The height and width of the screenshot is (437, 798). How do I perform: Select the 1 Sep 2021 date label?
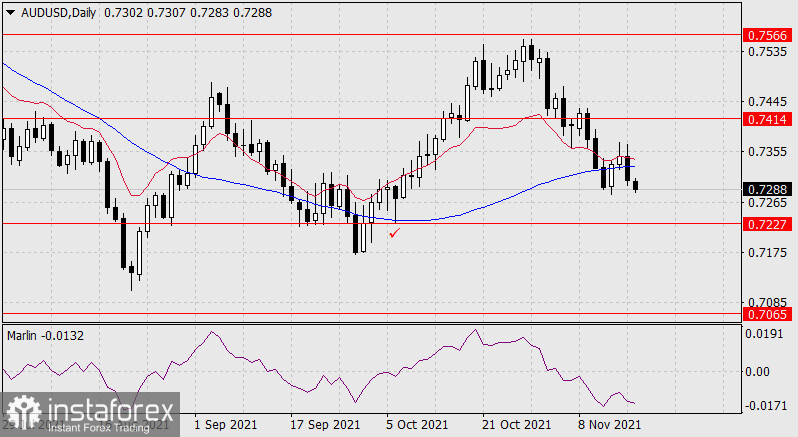223,425
